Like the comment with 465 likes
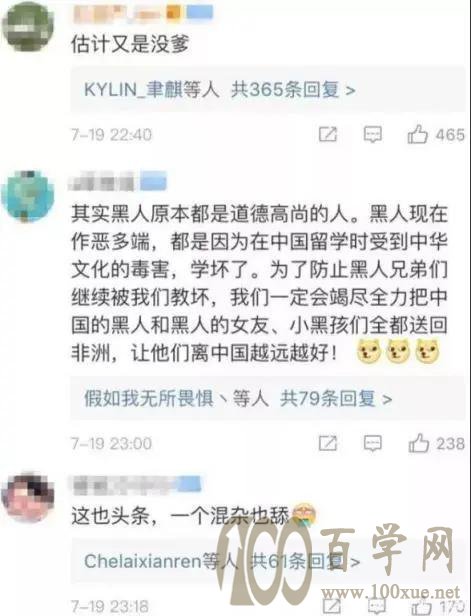Screen dimensions: 471x616 pos(418,134)
